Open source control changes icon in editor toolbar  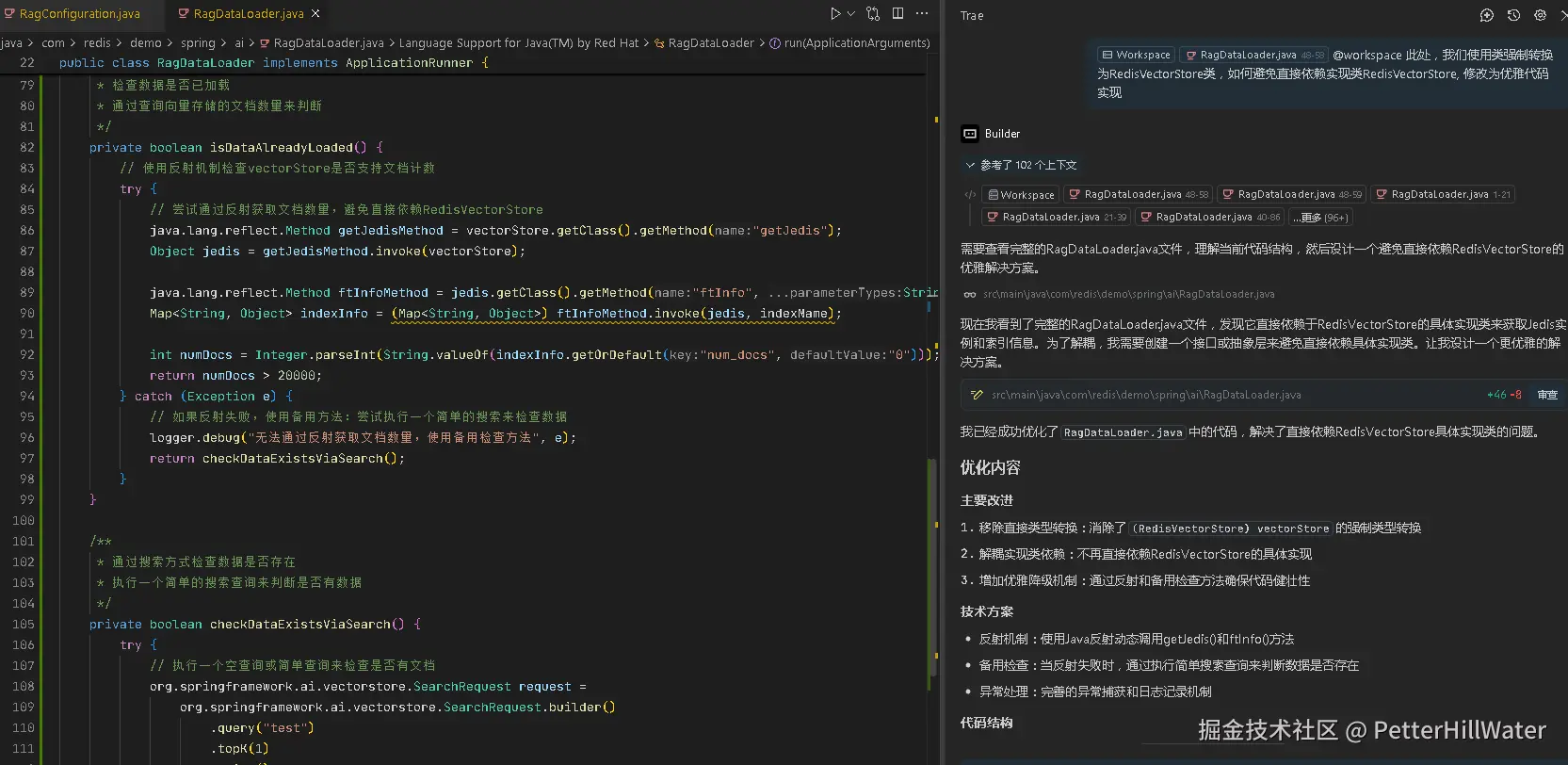pyautogui.click(x=873, y=14)
